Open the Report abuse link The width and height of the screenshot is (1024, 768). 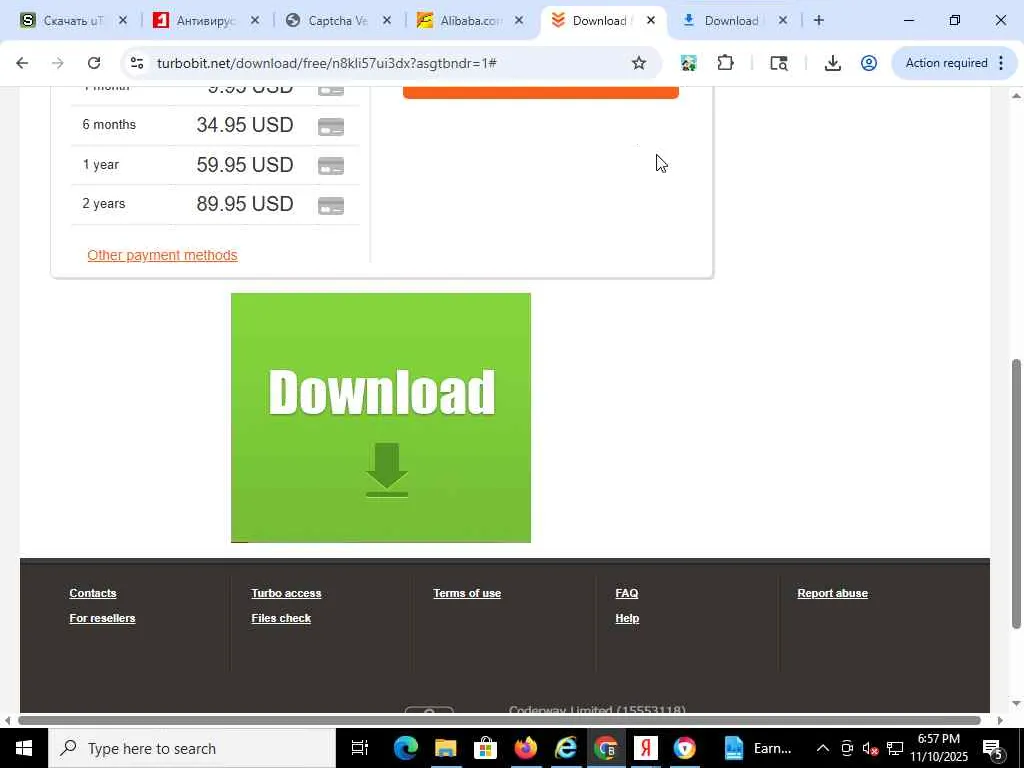coord(832,593)
